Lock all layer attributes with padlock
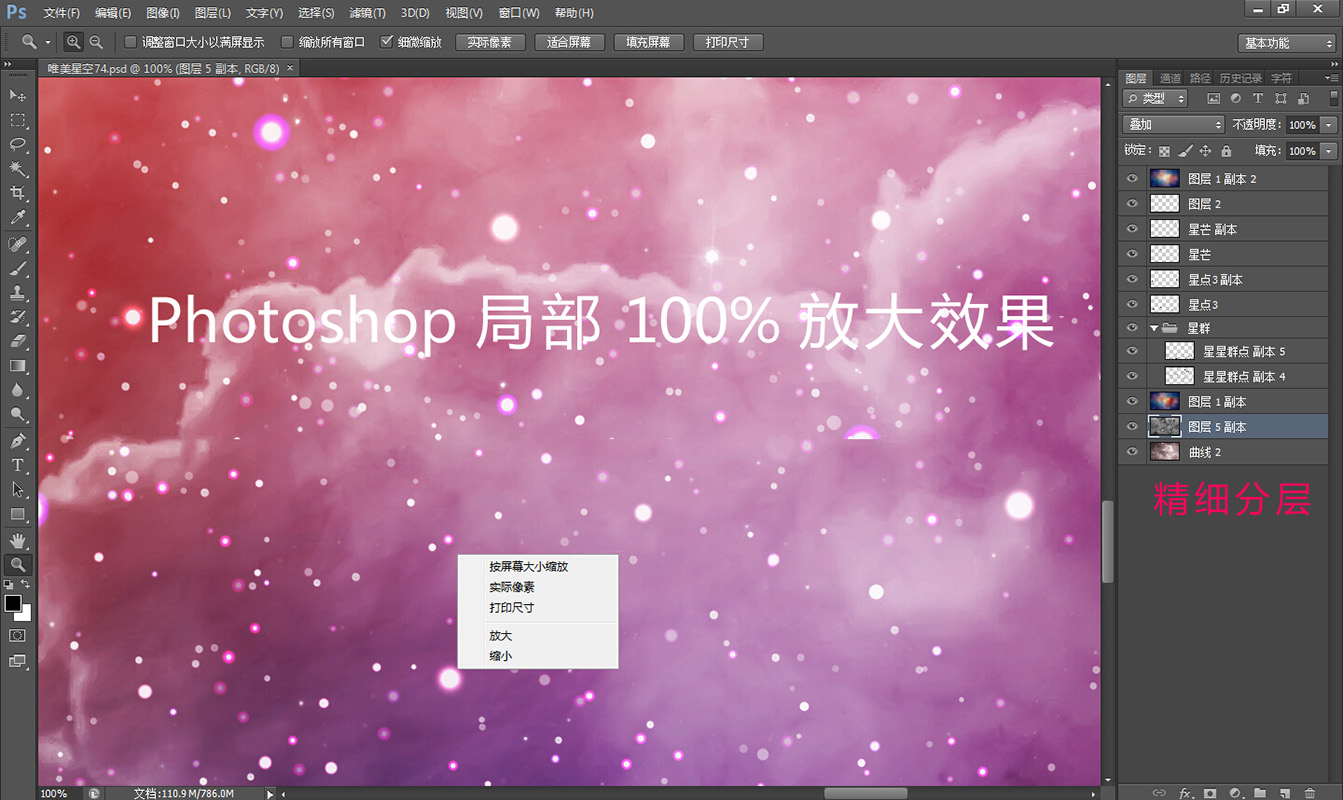Image resolution: width=1343 pixels, height=800 pixels. [x=1226, y=151]
